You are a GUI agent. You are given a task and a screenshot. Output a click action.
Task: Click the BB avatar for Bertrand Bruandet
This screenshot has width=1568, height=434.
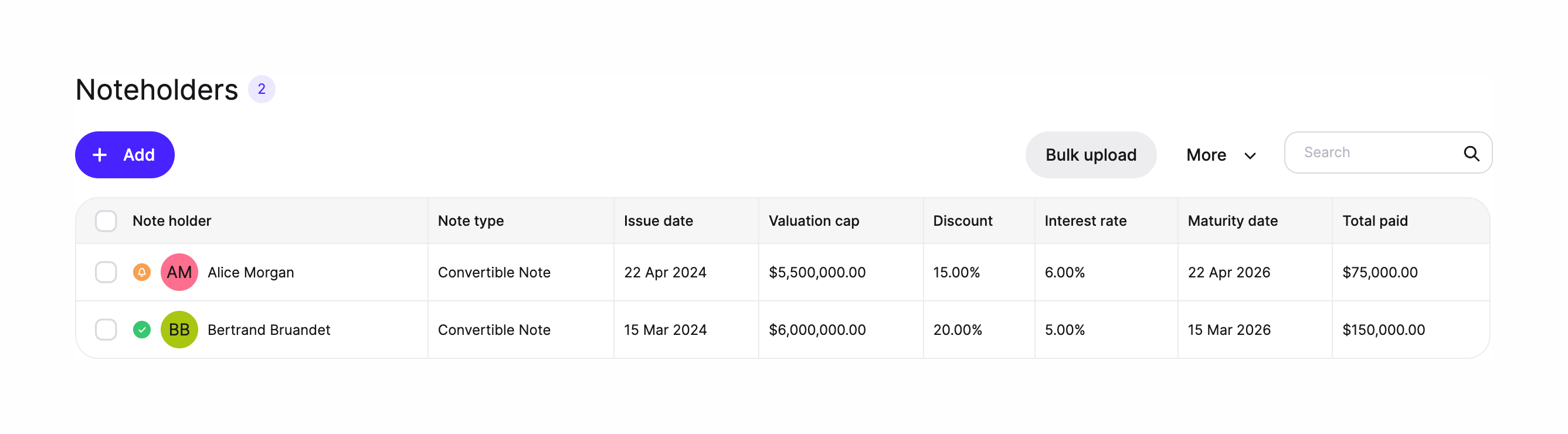coord(179,329)
